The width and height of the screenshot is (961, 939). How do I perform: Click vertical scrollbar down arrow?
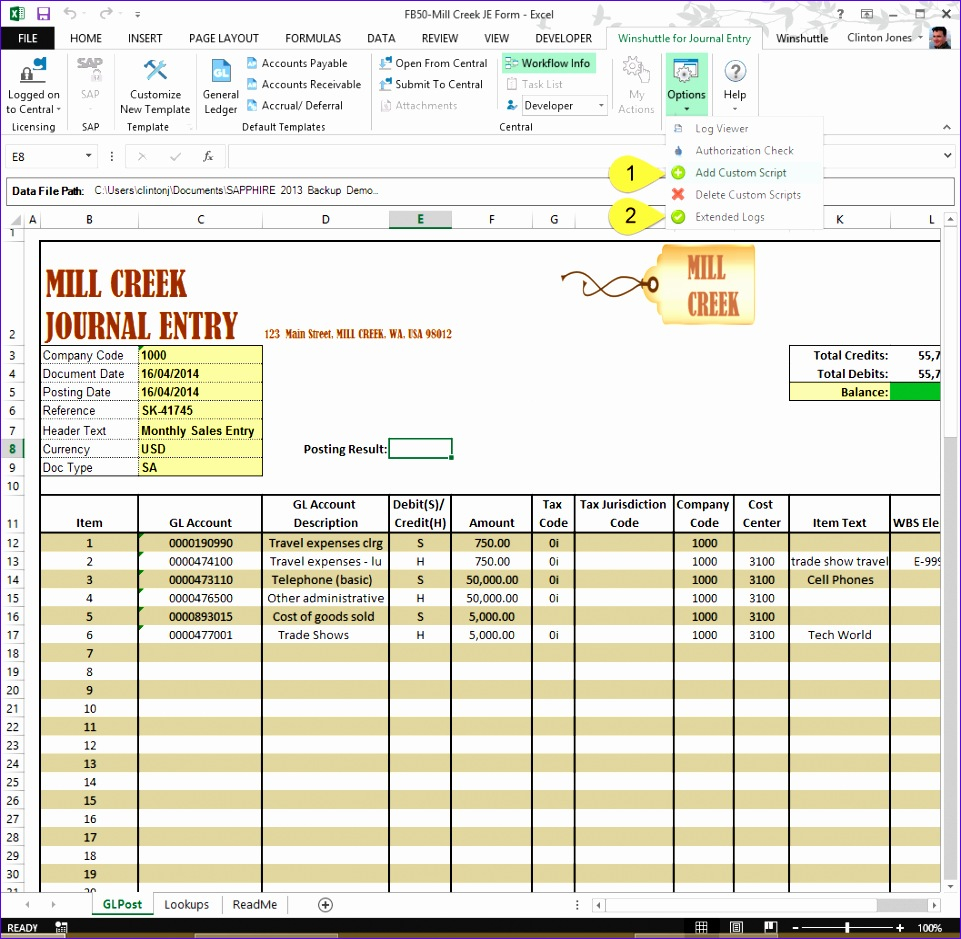tap(950, 886)
